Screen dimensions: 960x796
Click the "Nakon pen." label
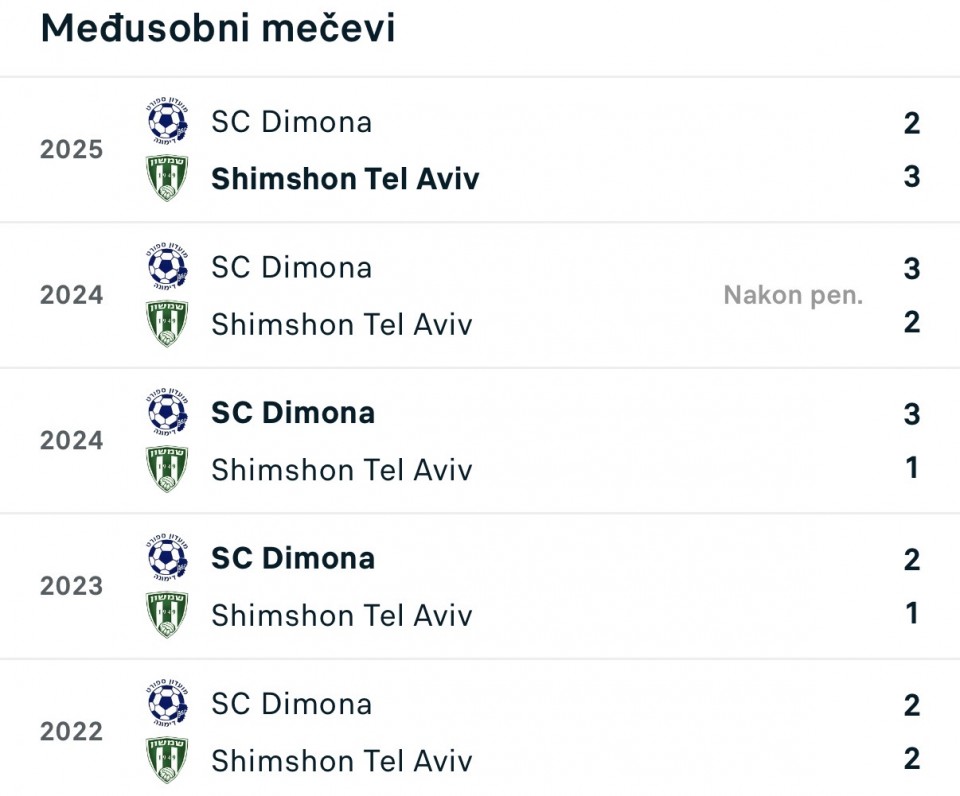793,295
